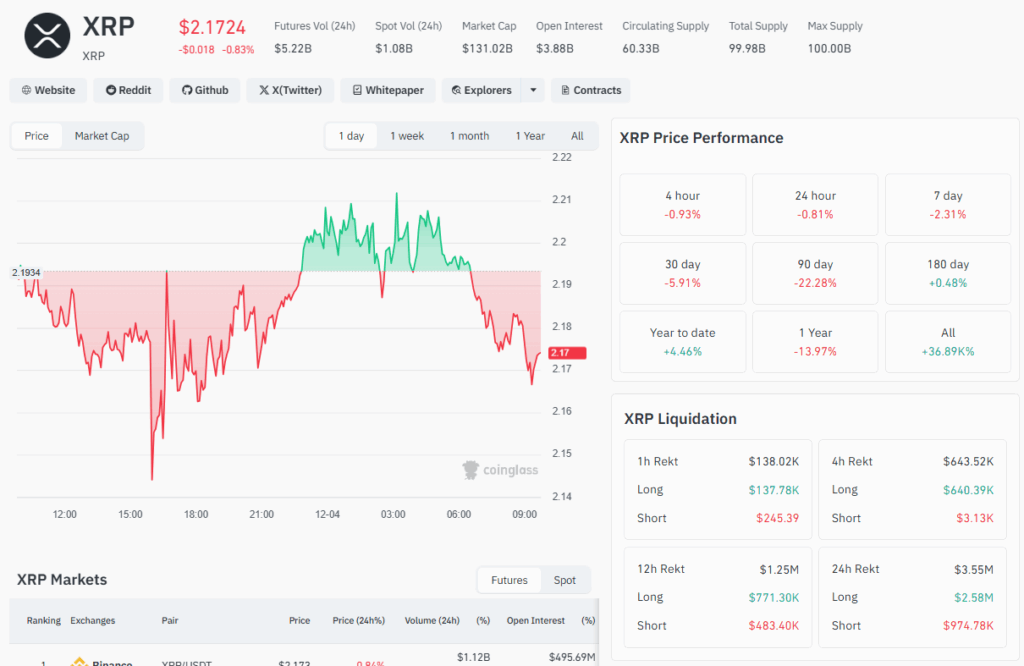The width and height of the screenshot is (1024, 666).
Task: Click the red 2.17 current price marker
Action: [x=567, y=353]
